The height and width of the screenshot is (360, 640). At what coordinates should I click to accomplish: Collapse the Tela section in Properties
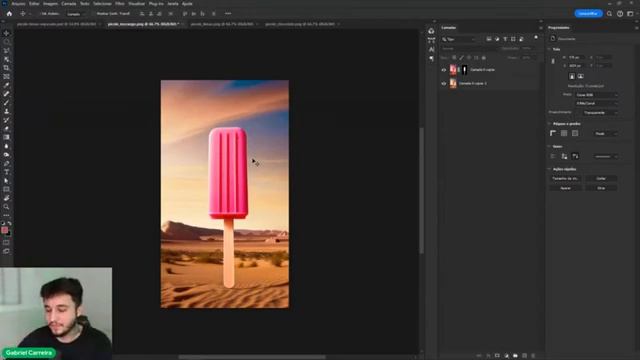(x=549, y=49)
